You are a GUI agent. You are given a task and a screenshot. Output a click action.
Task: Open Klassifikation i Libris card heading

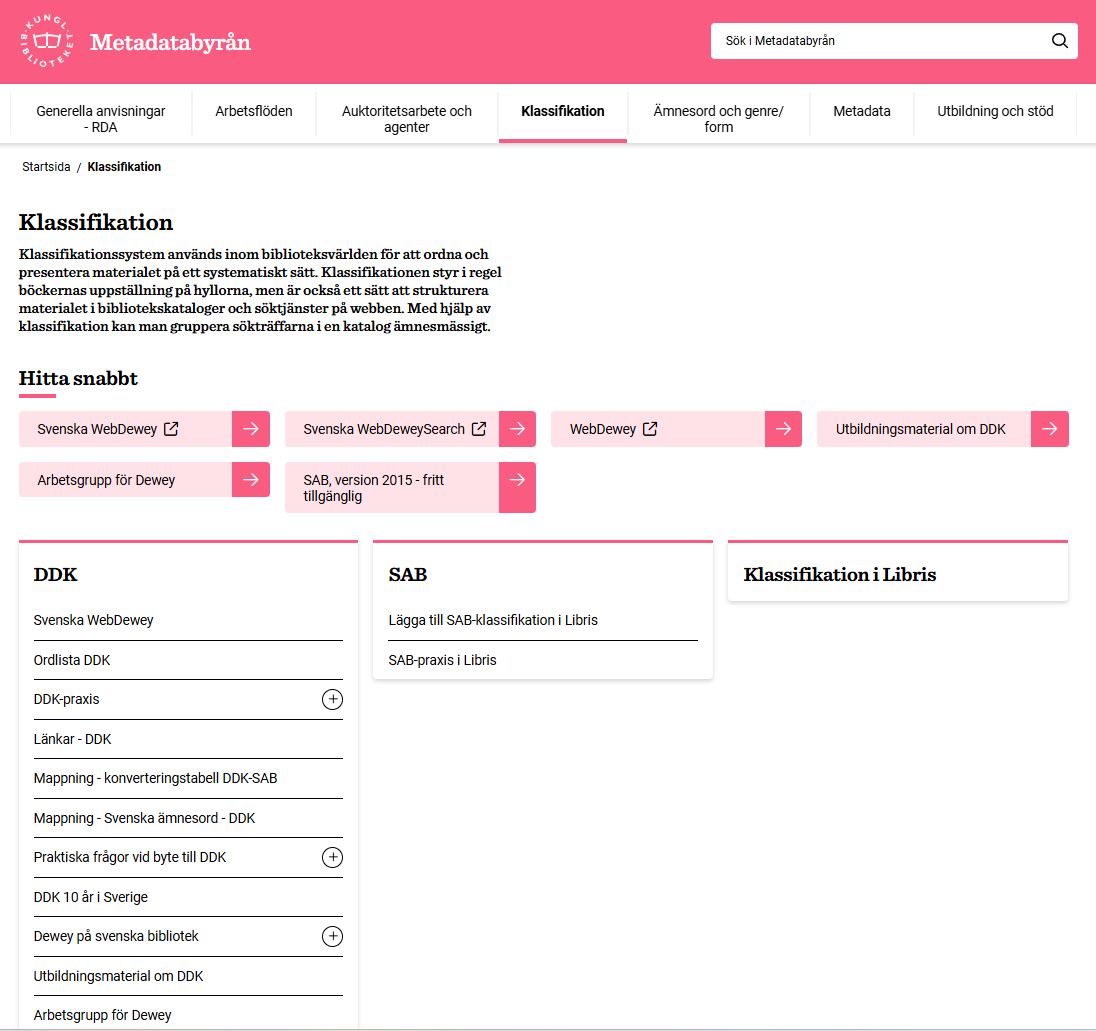point(840,575)
